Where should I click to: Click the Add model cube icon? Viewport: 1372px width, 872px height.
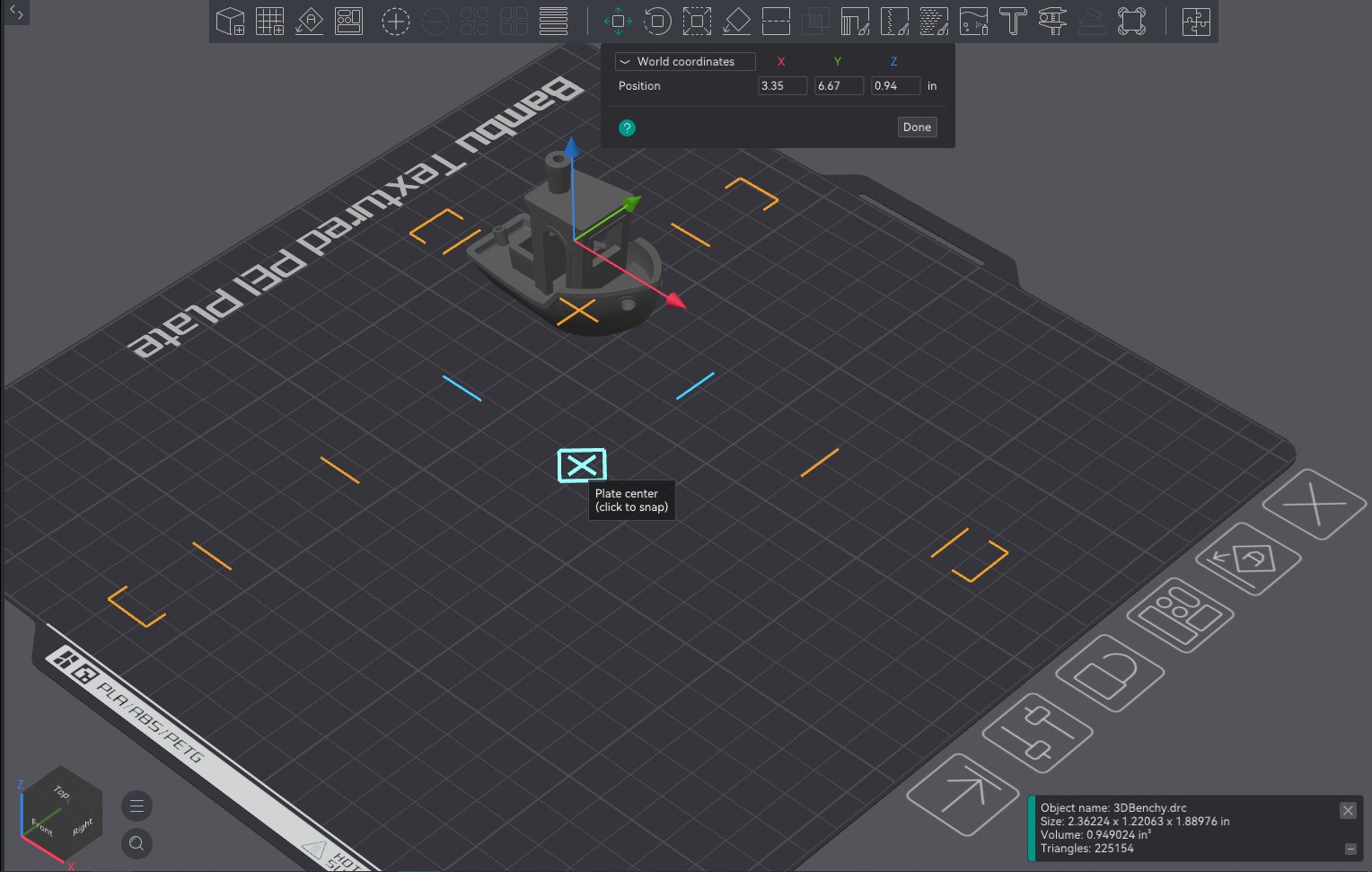click(231, 21)
